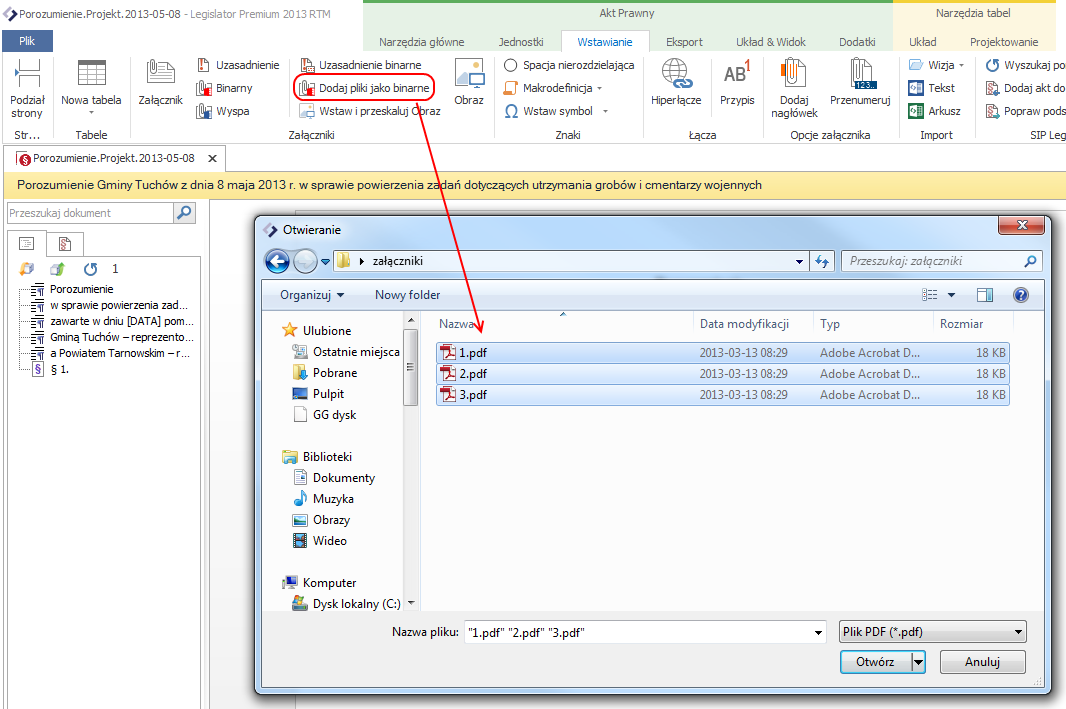Select Wstaw i przeskaluj Obraz

(x=371, y=111)
